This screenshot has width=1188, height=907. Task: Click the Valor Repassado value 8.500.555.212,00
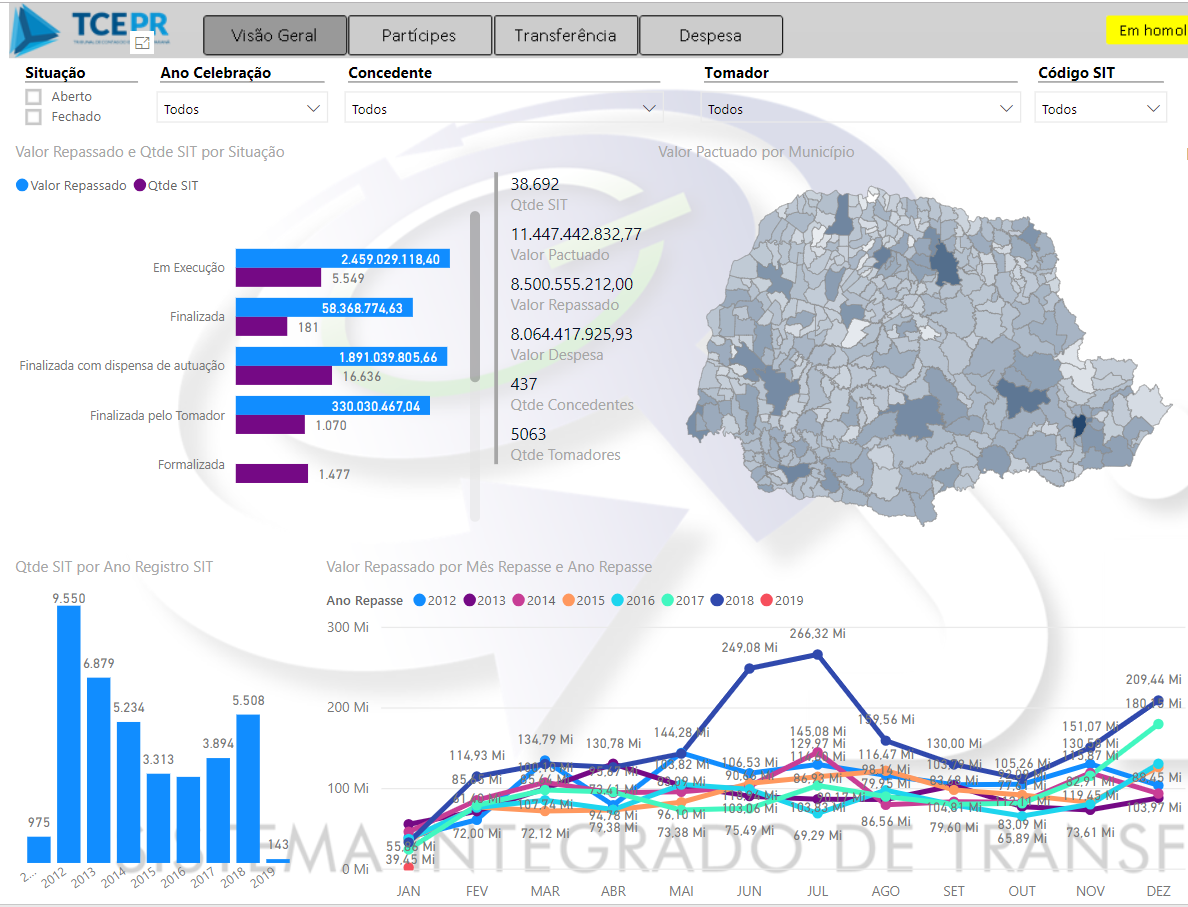pyautogui.click(x=571, y=284)
